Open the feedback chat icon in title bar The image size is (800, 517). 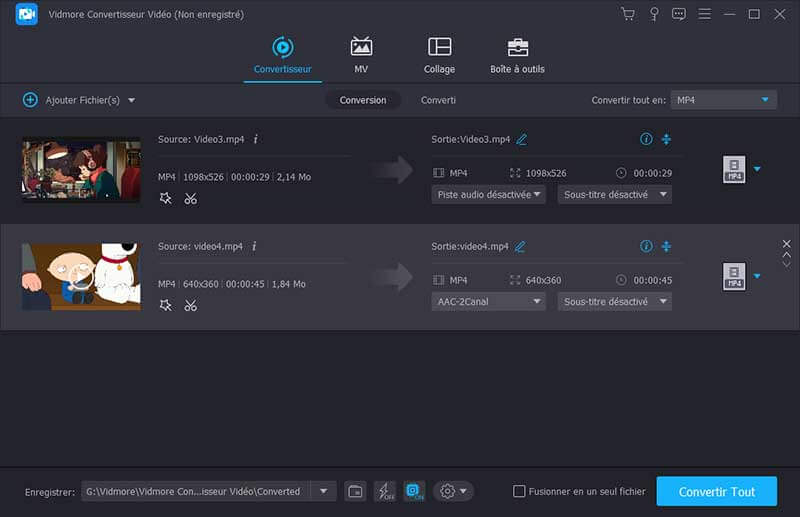point(680,14)
